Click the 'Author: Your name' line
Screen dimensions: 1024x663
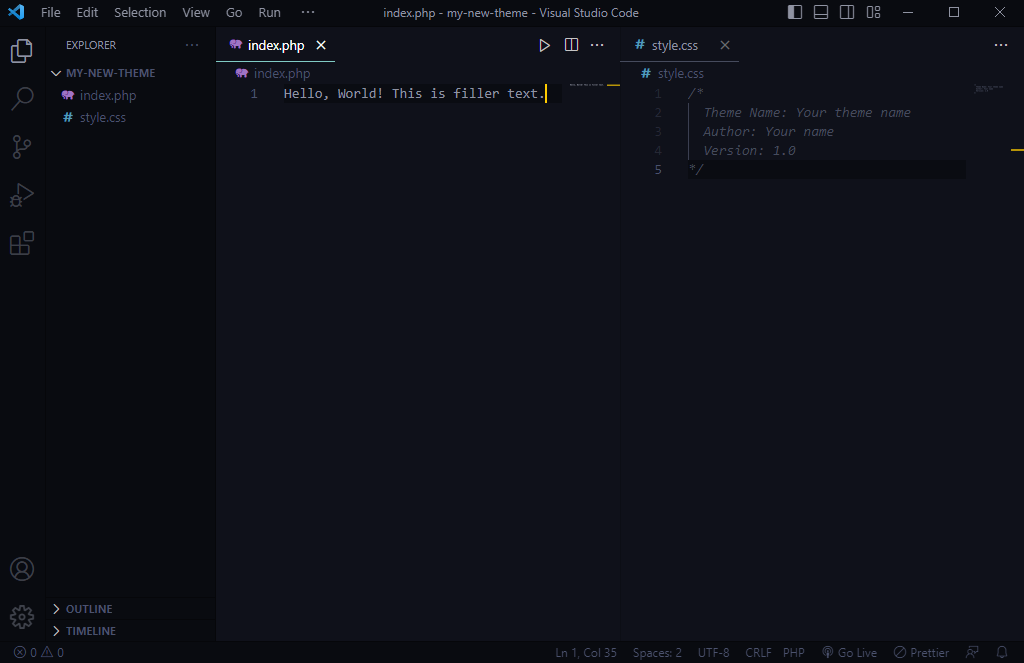(x=768, y=131)
